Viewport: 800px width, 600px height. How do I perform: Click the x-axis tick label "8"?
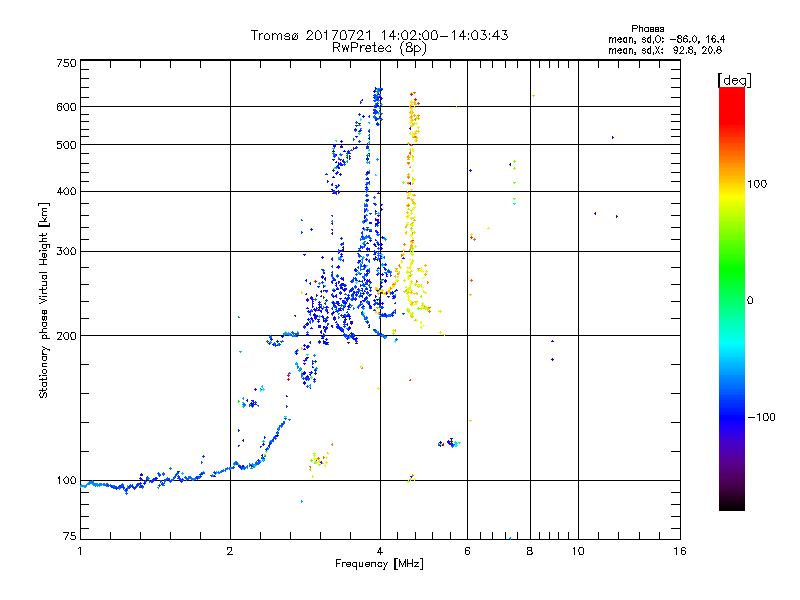point(530,551)
